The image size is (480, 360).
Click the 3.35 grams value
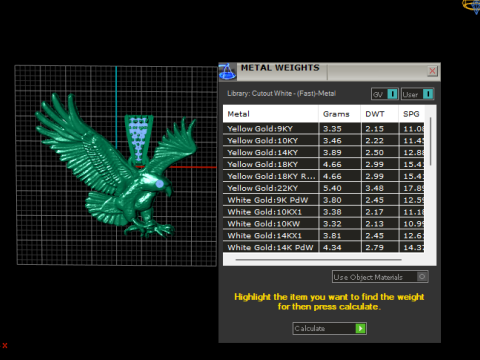(332, 129)
